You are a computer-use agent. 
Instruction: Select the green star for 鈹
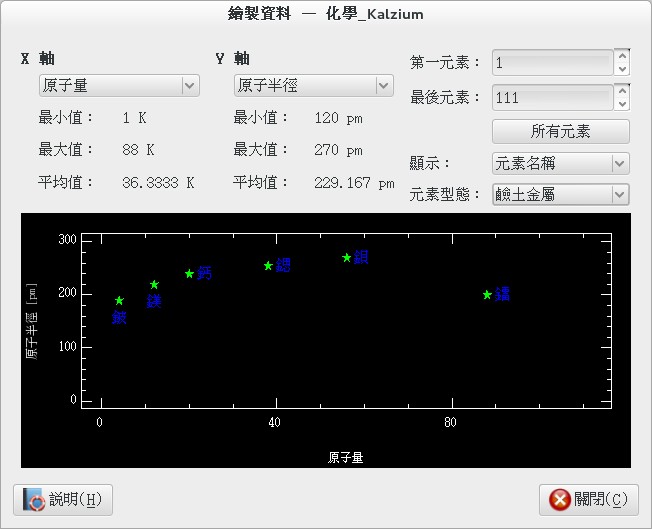[119, 300]
